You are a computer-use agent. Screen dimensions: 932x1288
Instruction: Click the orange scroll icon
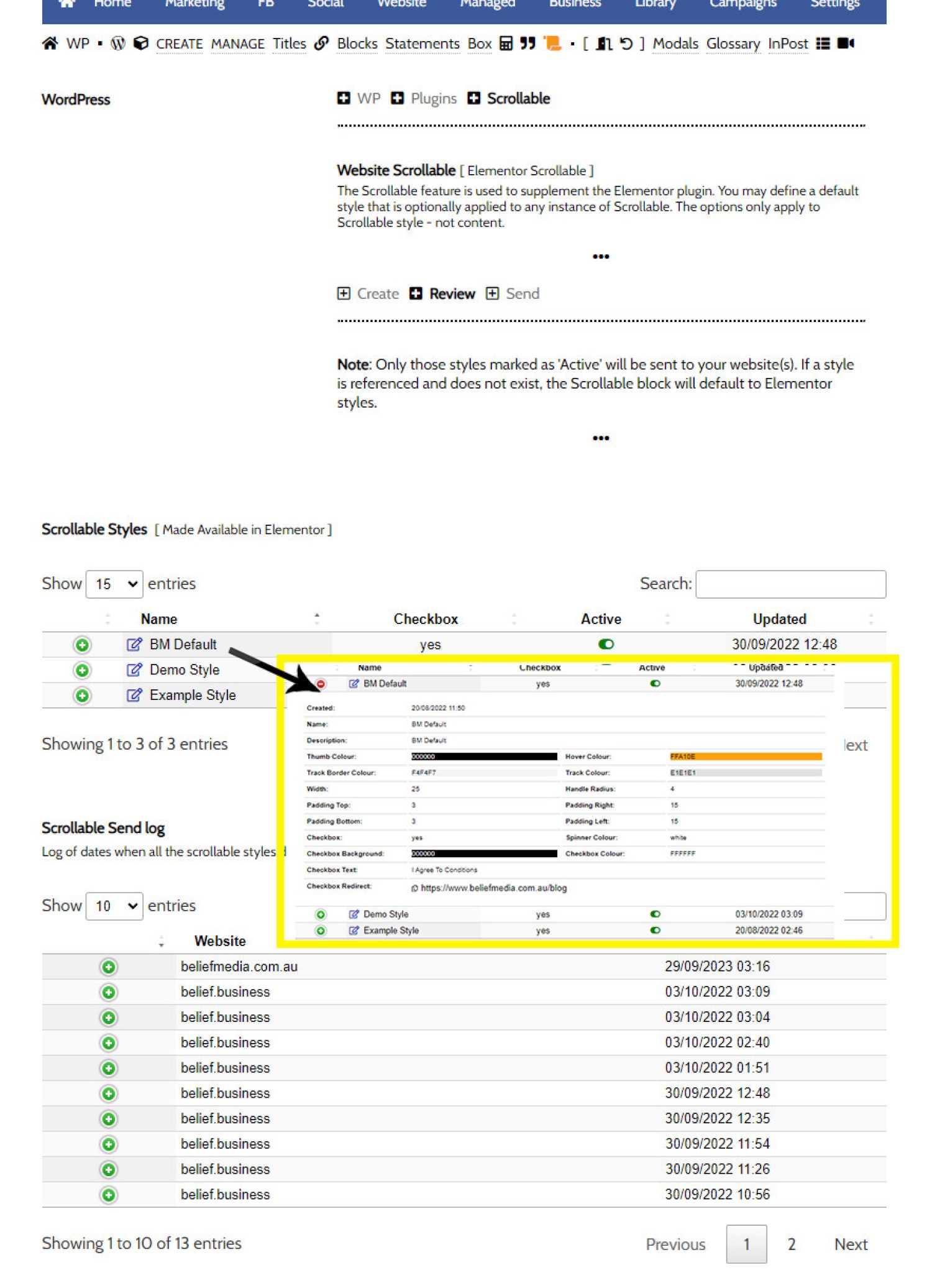tap(552, 44)
